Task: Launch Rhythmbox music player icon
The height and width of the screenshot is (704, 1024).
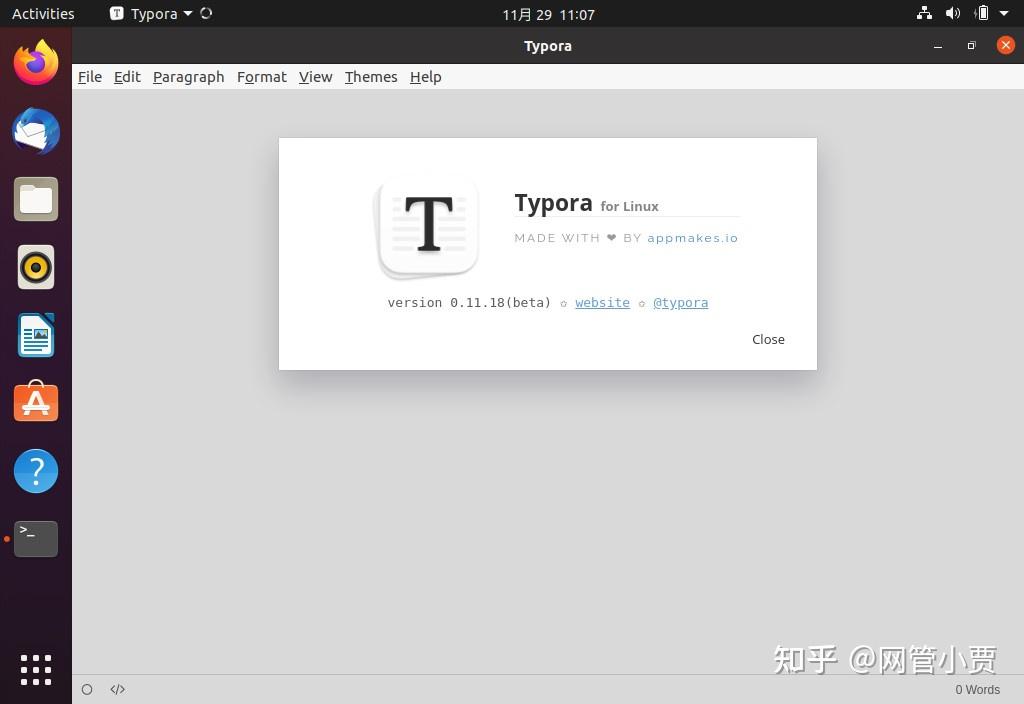Action: [36, 267]
